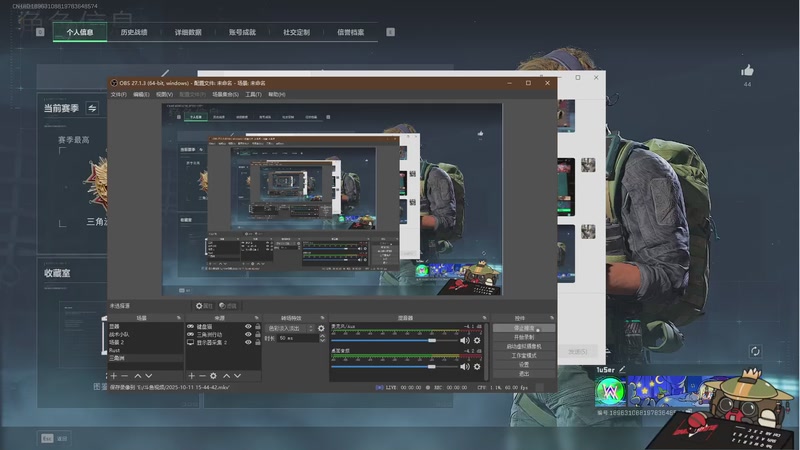Add a new source with the plus icon
The height and width of the screenshot is (450, 800).
pyautogui.click(x=191, y=376)
